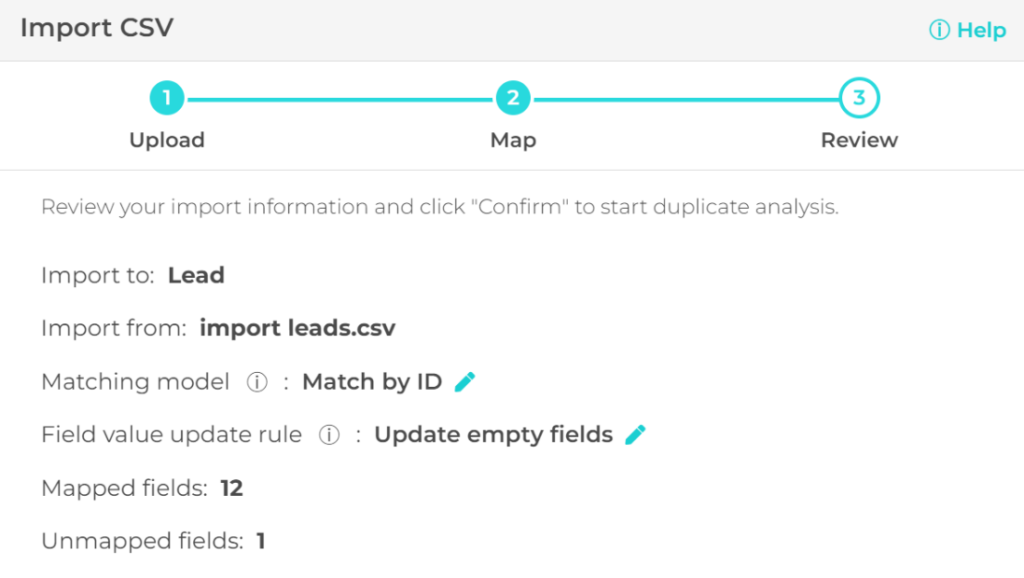
Task: Click the Match by ID value text
Action: (372, 382)
